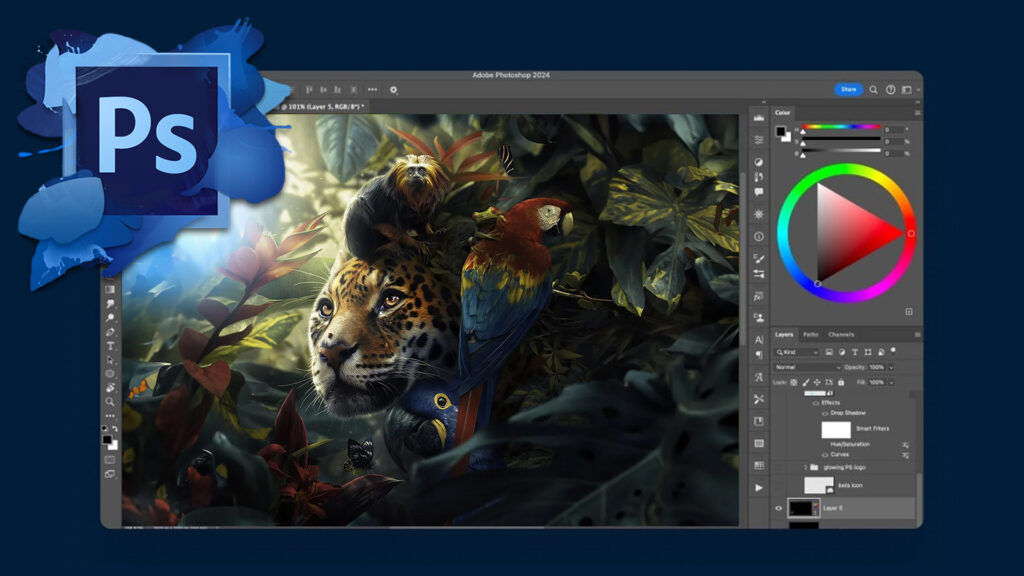Swap foreground and background colors arrow
Image resolution: width=1024 pixels, height=576 pixels.
click(x=115, y=428)
